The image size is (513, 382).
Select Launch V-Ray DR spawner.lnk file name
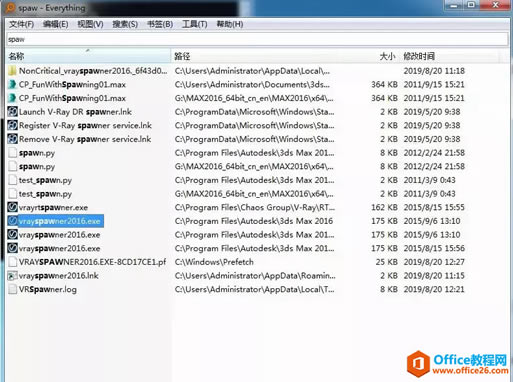coord(75,112)
